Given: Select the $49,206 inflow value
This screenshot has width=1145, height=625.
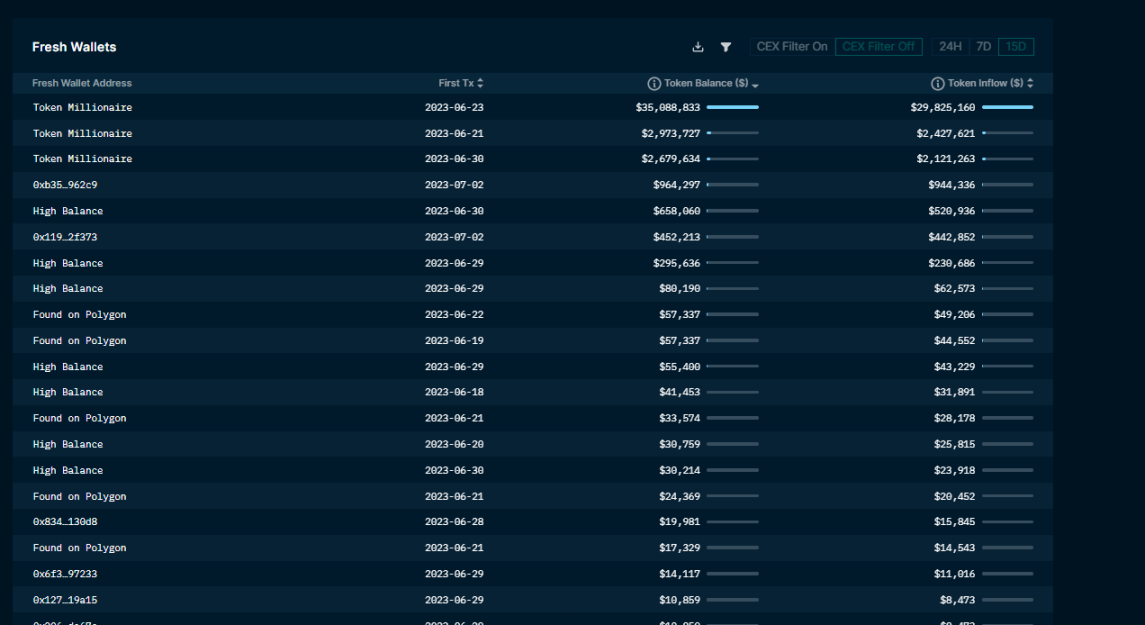Looking at the screenshot, I should (x=954, y=315).
